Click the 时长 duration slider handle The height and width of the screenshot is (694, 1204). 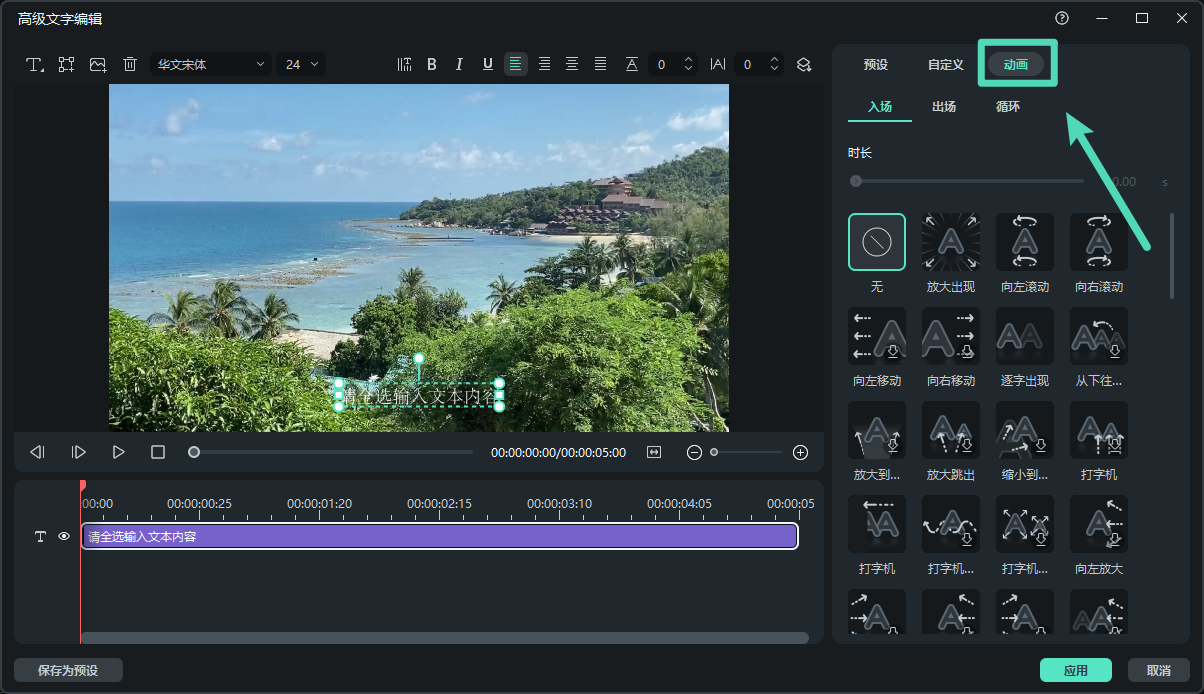pos(856,181)
